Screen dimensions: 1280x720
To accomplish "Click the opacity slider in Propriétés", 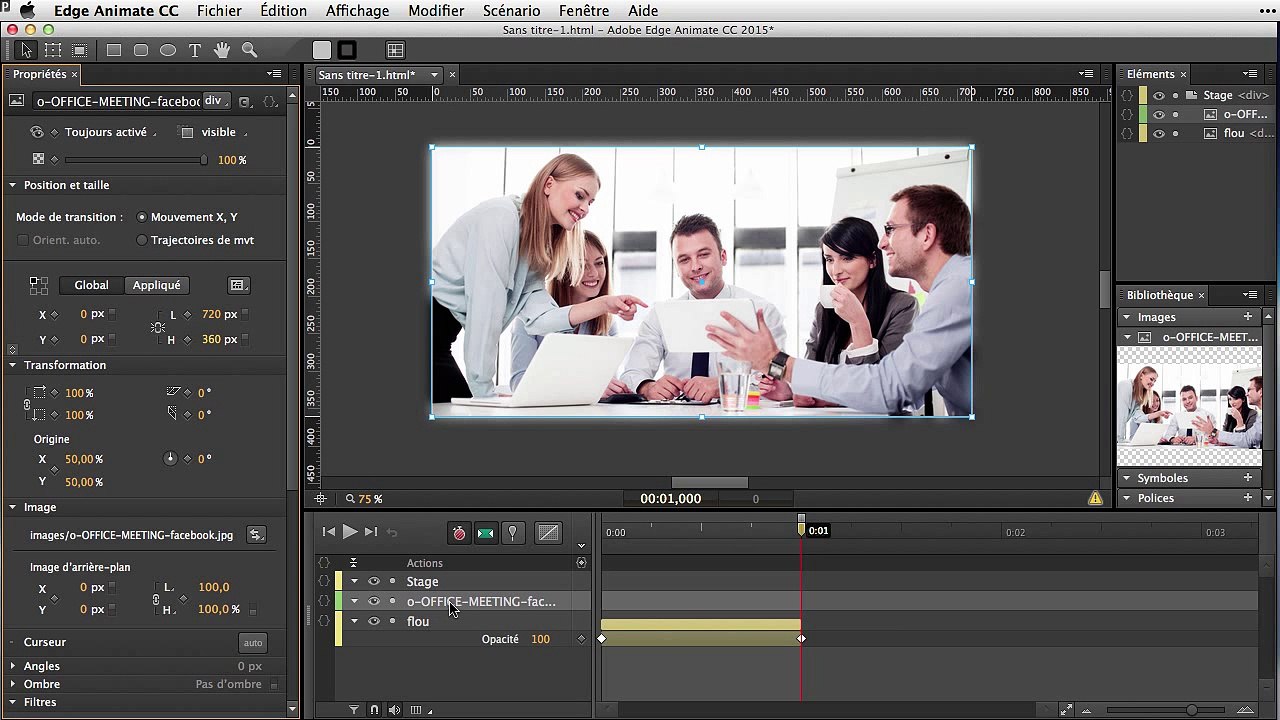I will [135, 160].
